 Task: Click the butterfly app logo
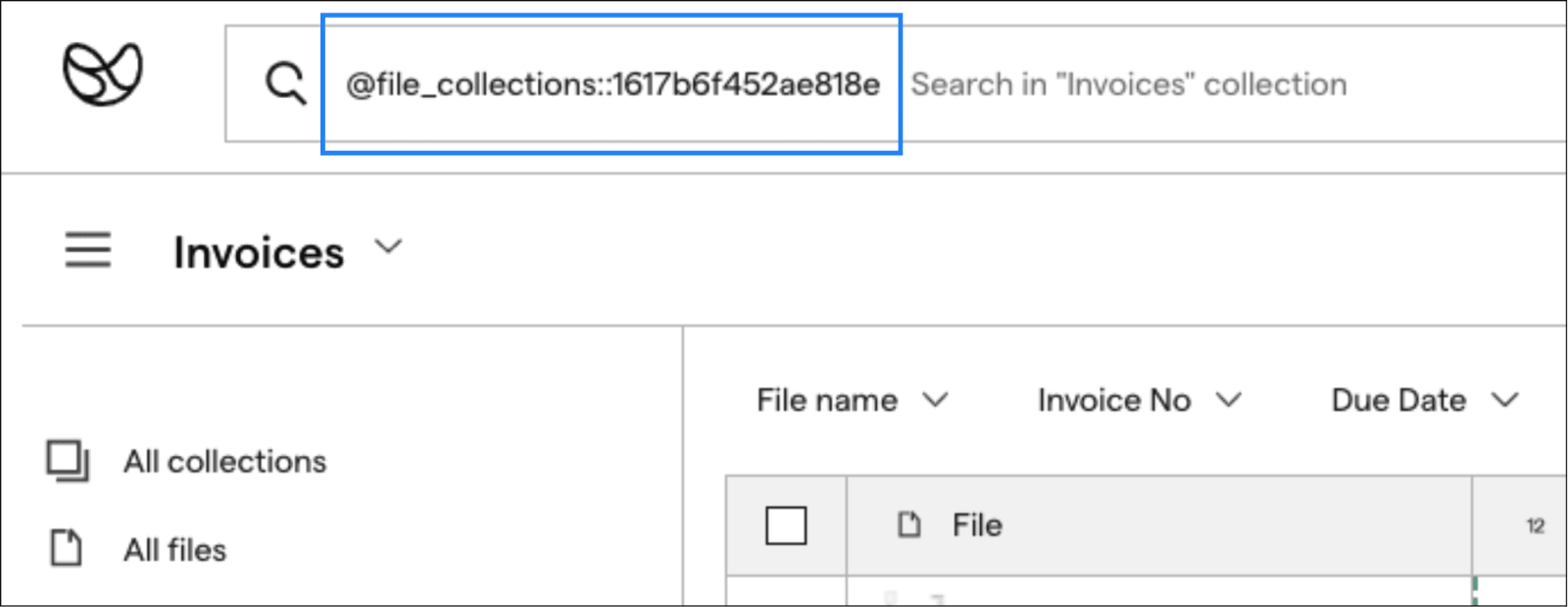[x=103, y=75]
